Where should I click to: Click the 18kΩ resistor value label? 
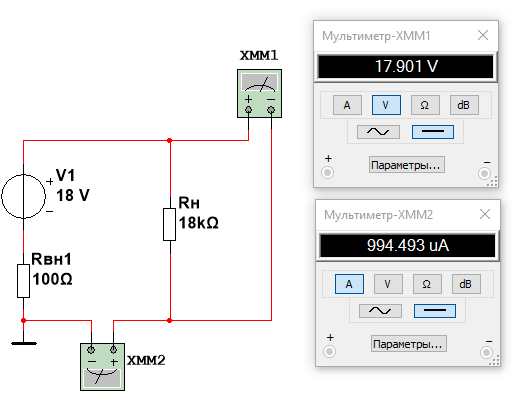(199, 223)
